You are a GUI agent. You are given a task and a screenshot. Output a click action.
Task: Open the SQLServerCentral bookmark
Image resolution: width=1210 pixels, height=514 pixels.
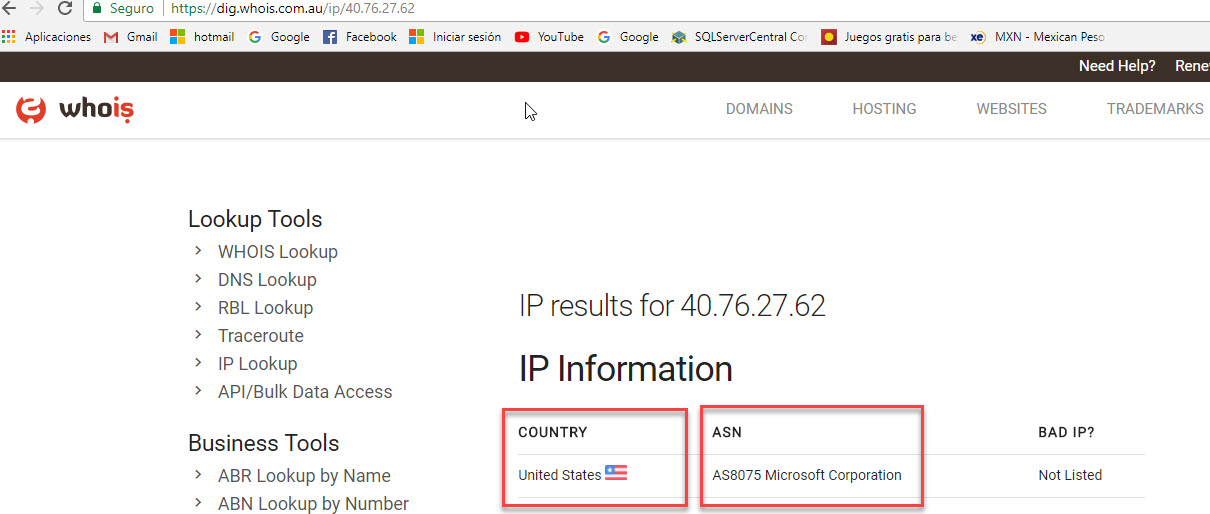click(x=740, y=37)
